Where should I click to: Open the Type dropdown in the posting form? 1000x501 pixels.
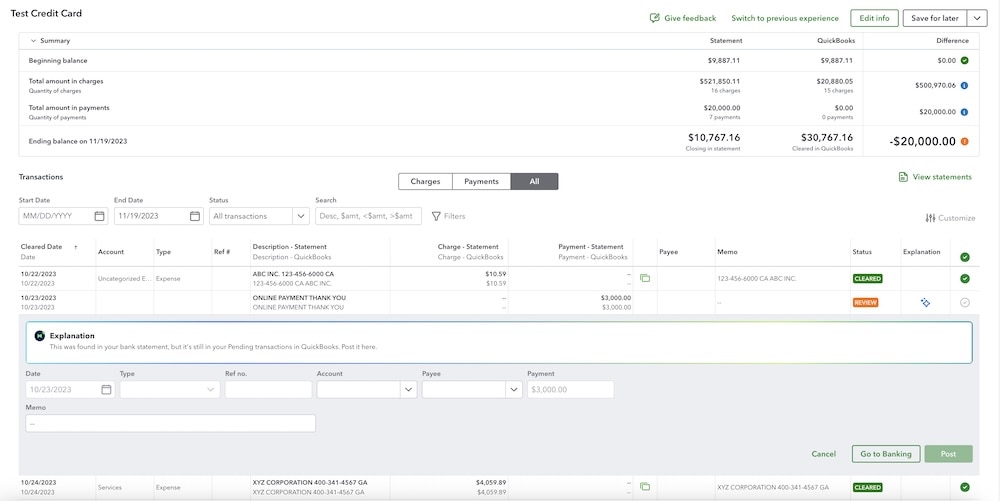point(170,389)
